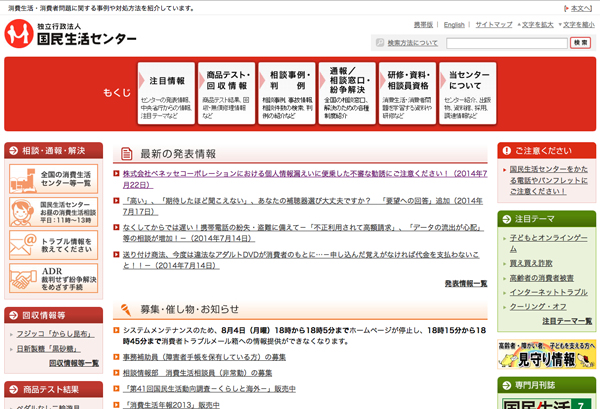Open 全国の消費生活センター等一覧 banner icon
Screen dimensions: 600x409
[x=54, y=179]
